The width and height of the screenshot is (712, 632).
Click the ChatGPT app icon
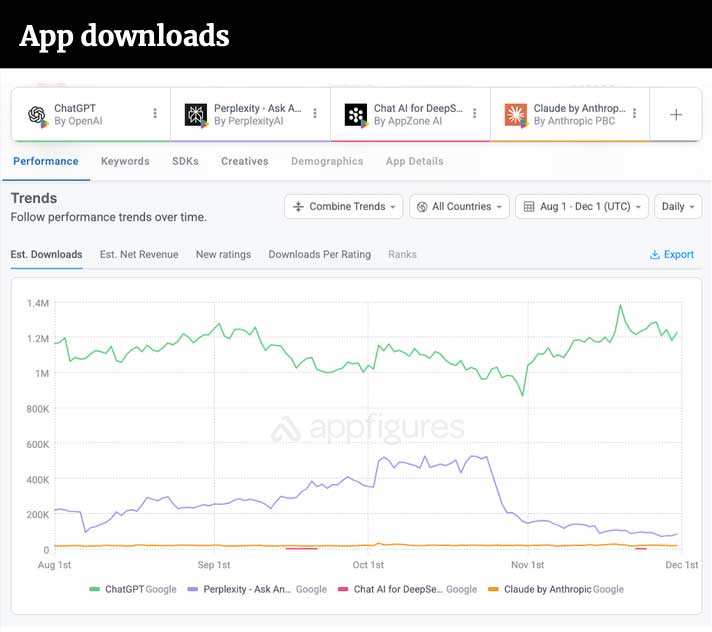coord(37,115)
